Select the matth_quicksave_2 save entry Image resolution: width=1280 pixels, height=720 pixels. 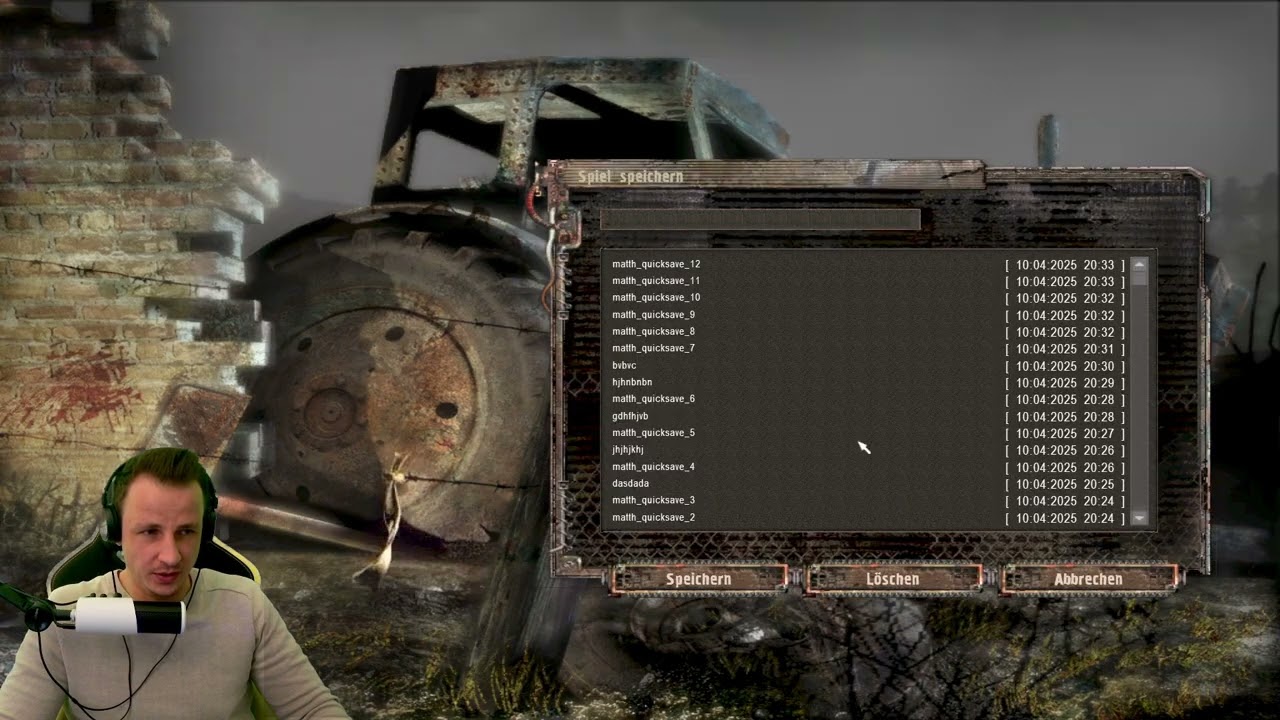867,518
